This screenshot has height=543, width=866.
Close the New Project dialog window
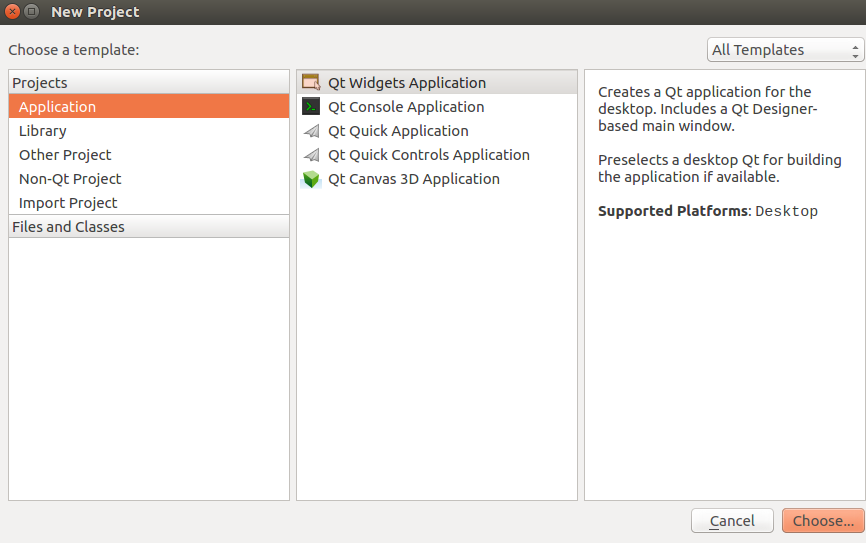[12, 12]
